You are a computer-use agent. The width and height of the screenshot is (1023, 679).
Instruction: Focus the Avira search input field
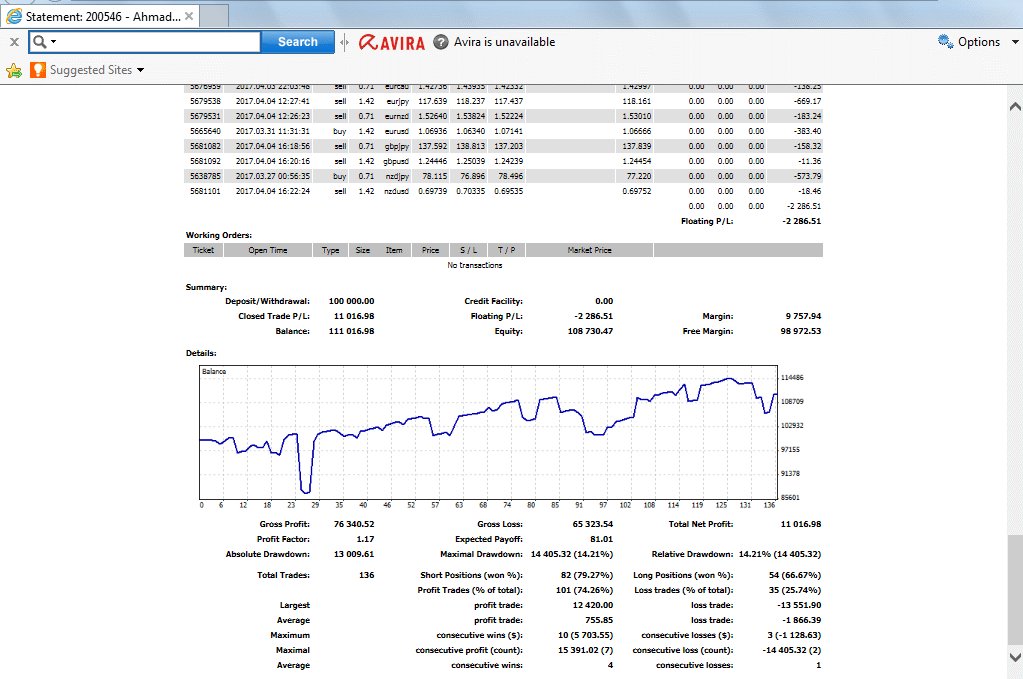[159, 42]
